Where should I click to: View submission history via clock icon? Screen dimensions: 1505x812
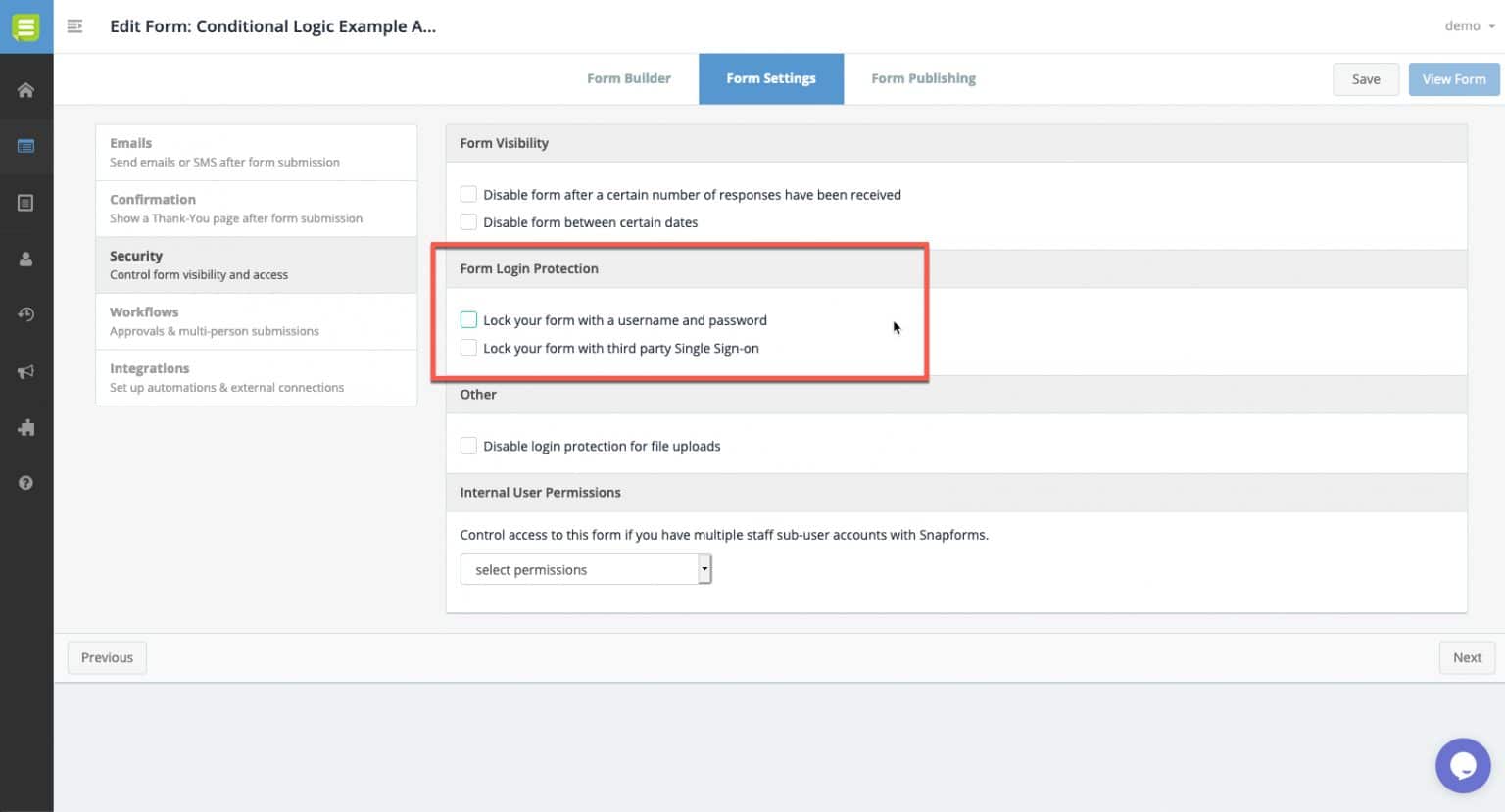[x=26, y=314]
